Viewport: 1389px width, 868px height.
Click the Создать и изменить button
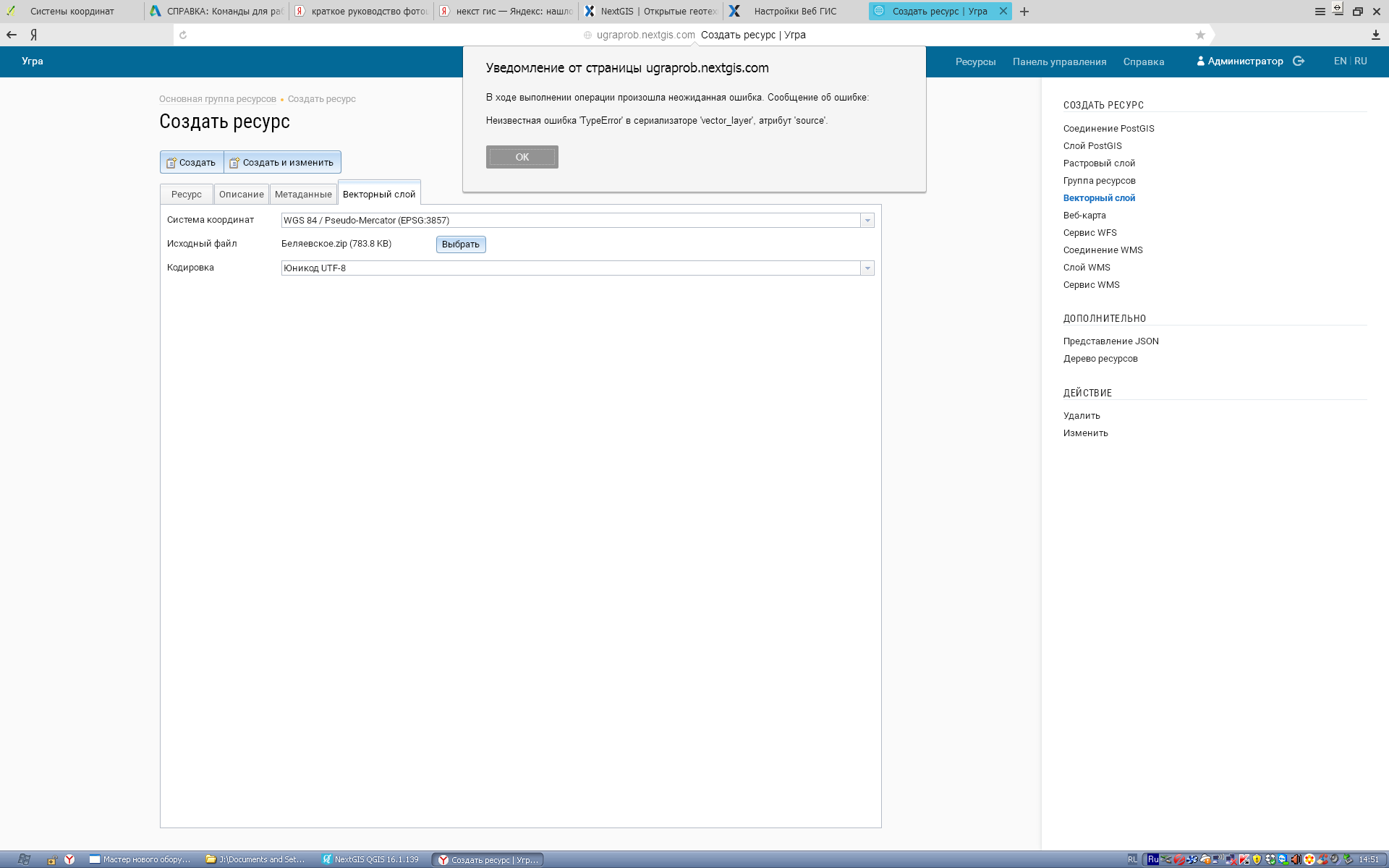pyautogui.click(x=282, y=163)
